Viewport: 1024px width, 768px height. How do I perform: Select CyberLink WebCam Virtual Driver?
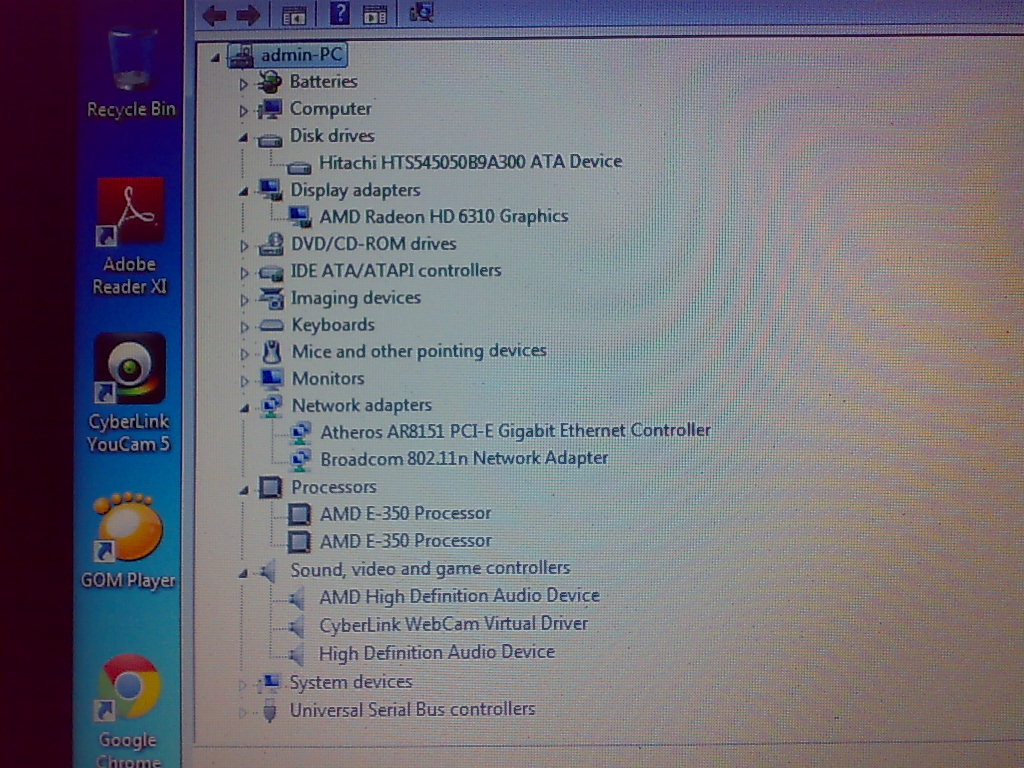click(453, 624)
